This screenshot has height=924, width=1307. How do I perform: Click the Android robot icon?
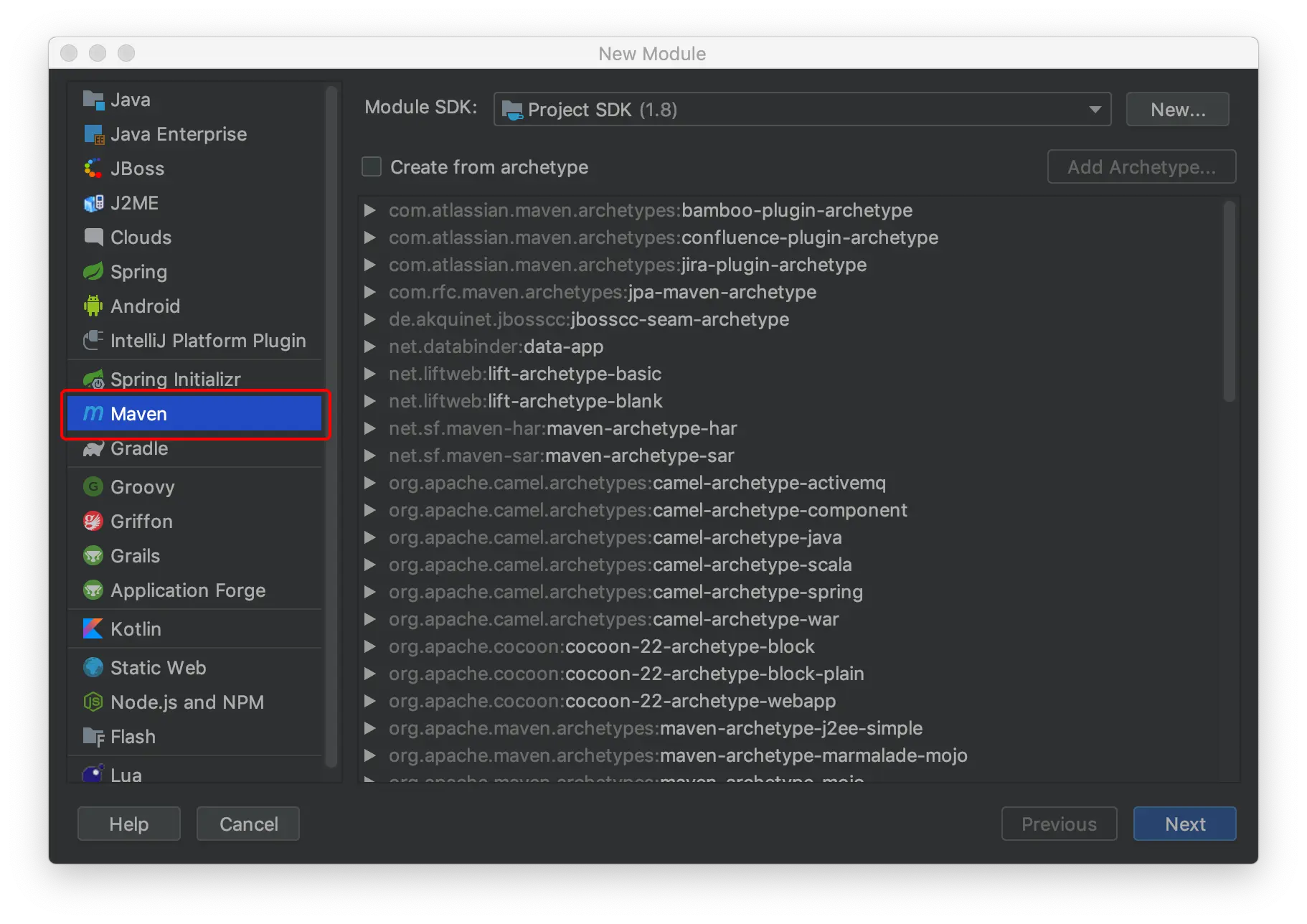pos(93,306)
